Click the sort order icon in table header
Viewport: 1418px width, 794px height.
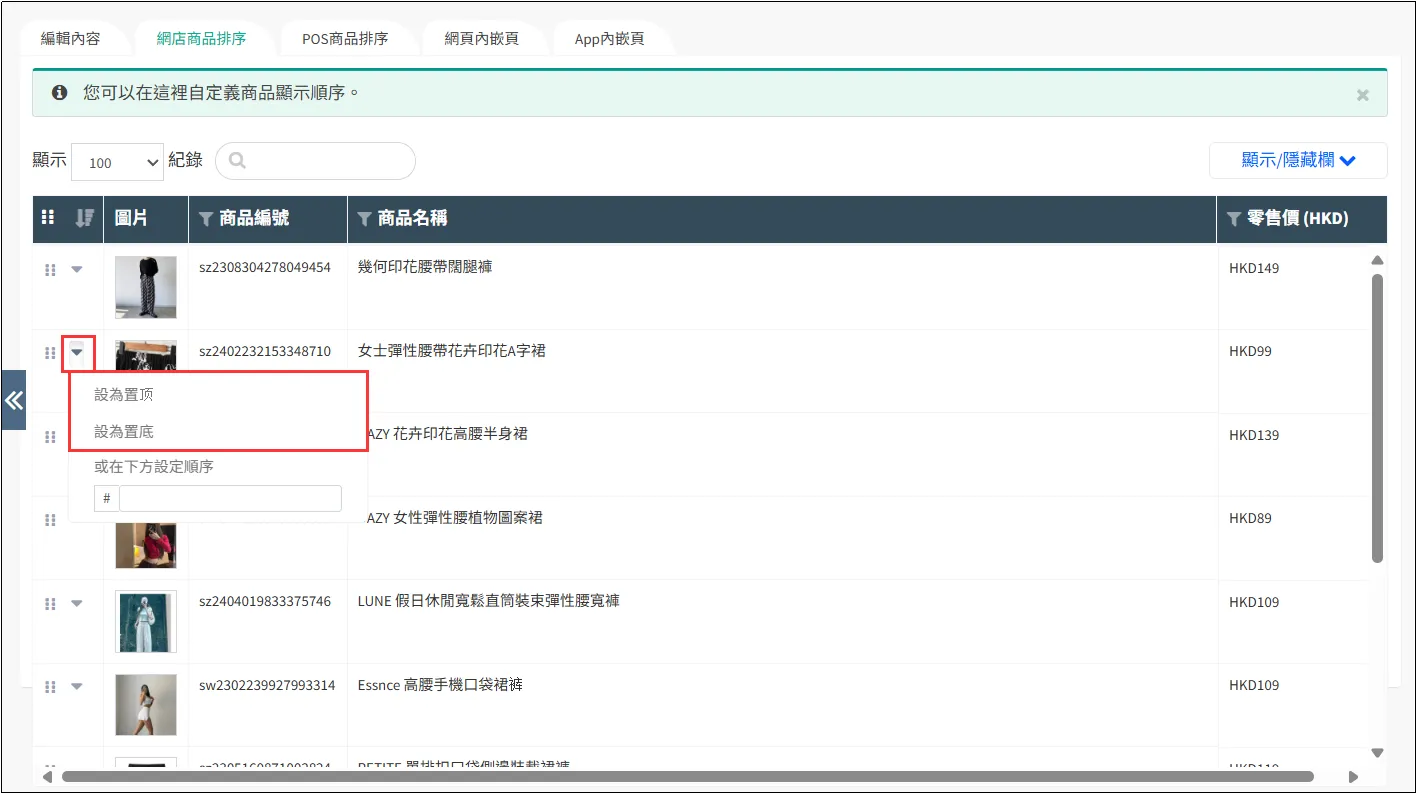tap(85, 218)
